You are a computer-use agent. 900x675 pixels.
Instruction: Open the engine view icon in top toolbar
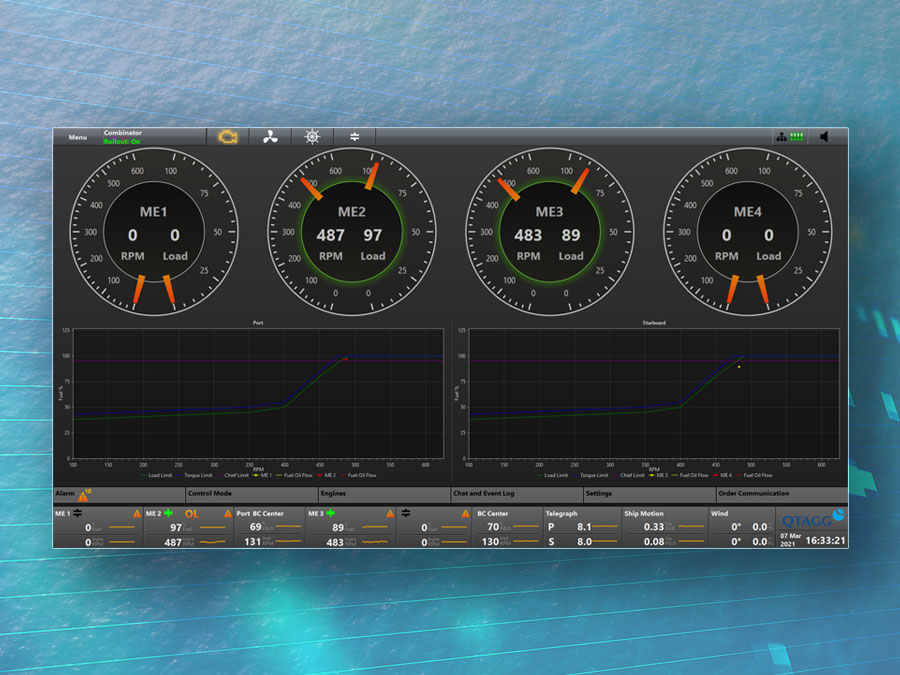tap(227, 137)
